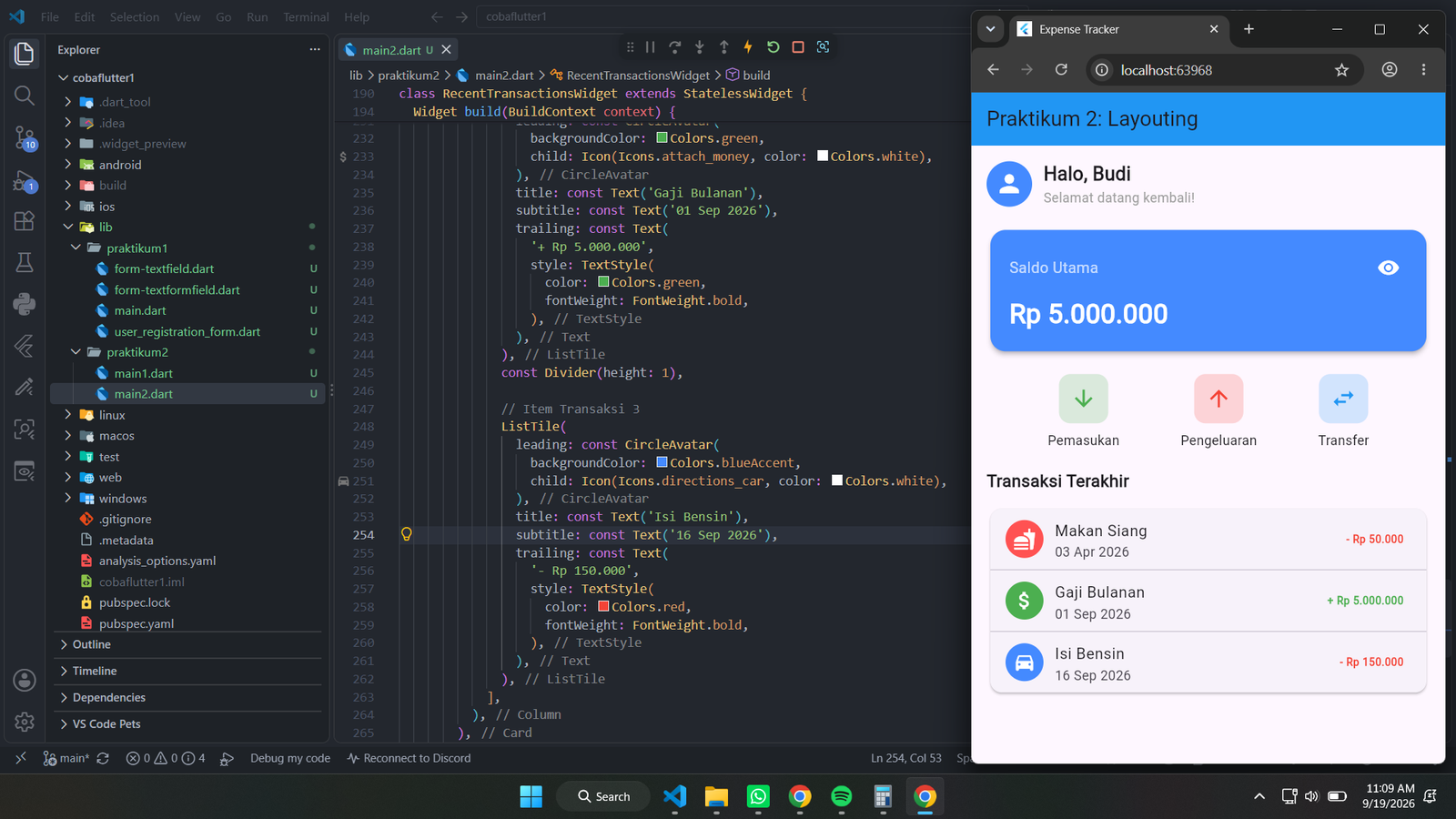Image resolution: width=1456 pixels, height=819 pixels.
Task: Click the Transfer button
Action: [1343, 411]
